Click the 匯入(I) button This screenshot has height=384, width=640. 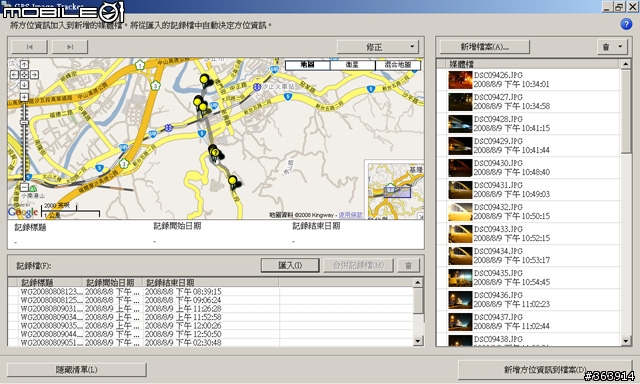[290, 266]
